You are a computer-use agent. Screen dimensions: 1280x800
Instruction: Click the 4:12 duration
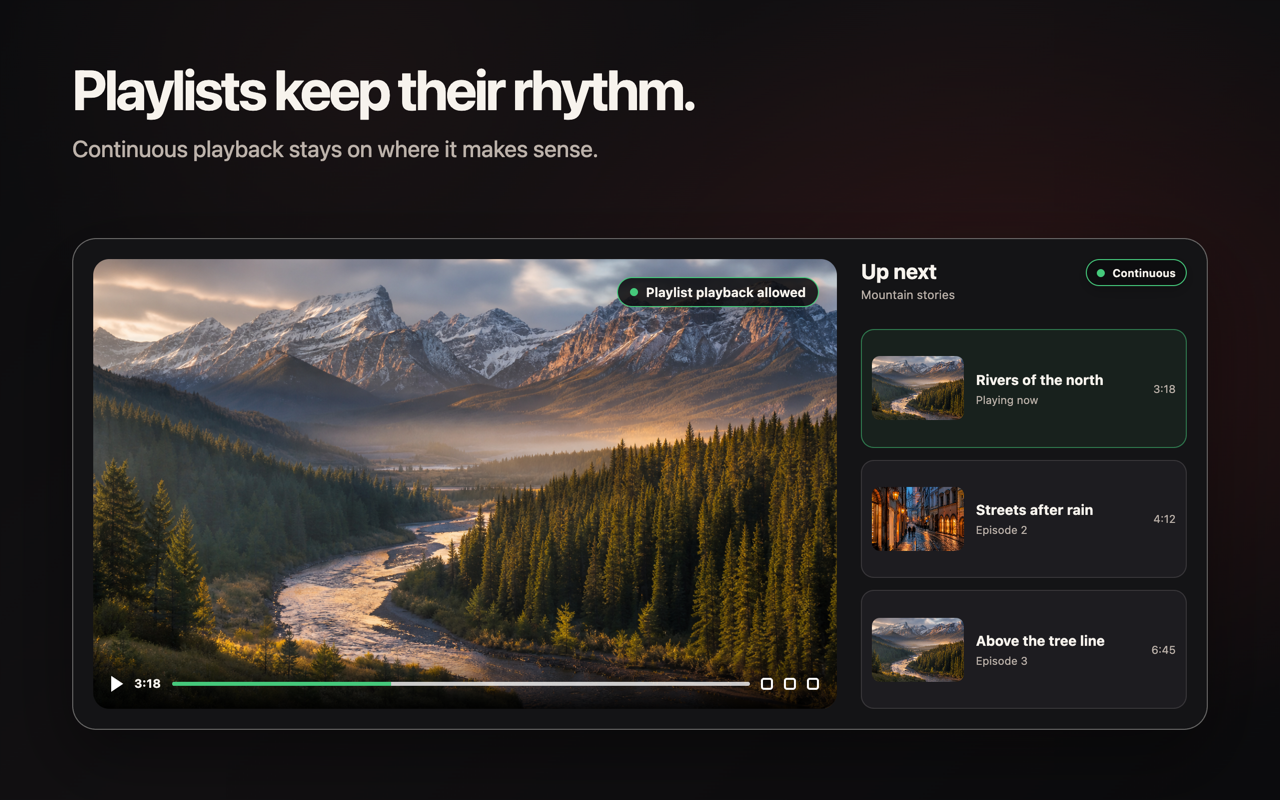pos(1164,519)
